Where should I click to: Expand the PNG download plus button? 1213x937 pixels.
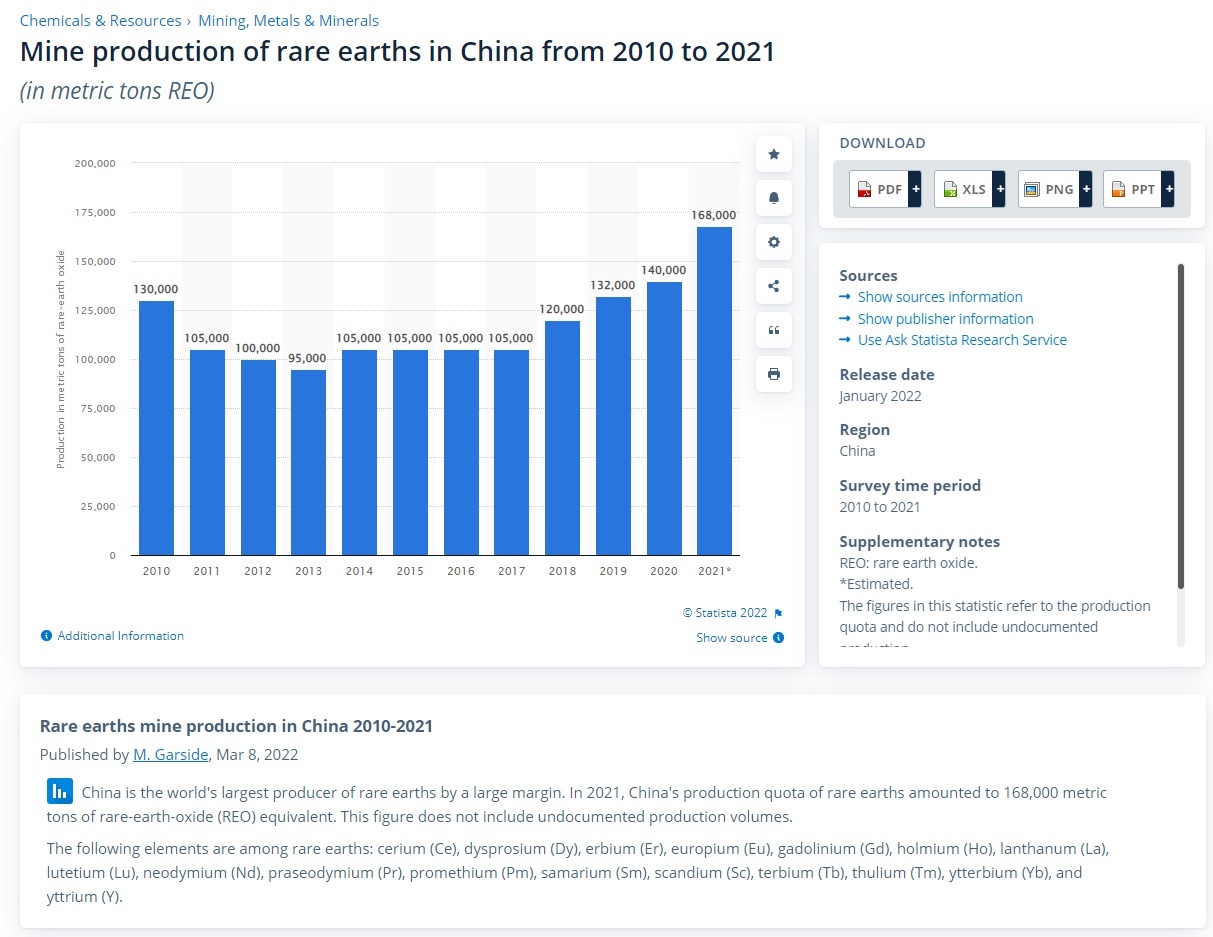click(x=1085, y=189)
